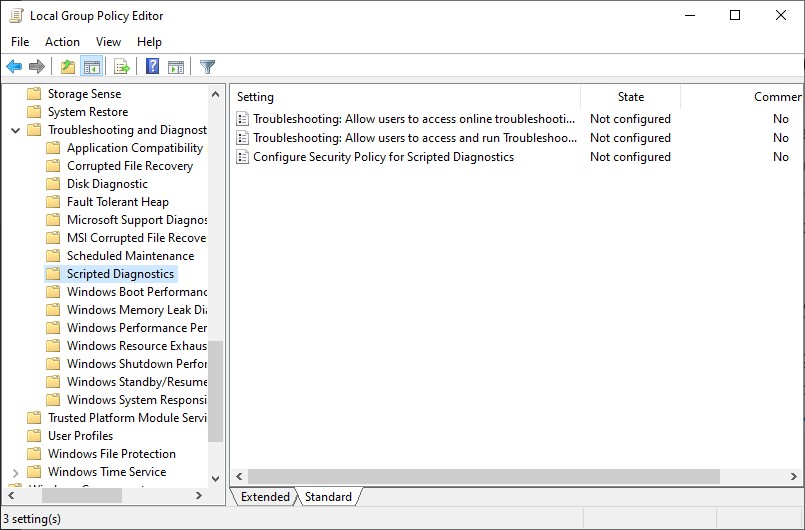Select 'Allow users to access and run Troubleshoo...' setting
Screen dimensions: 805x530
415,138
